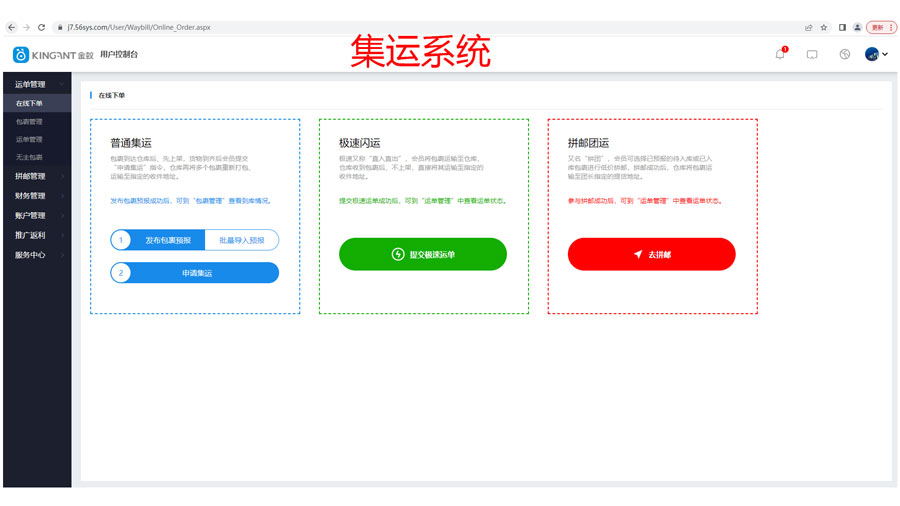This screenshot has height=506, width=900.
Task: Click the browser share page icon
Action: pos(808,27)
